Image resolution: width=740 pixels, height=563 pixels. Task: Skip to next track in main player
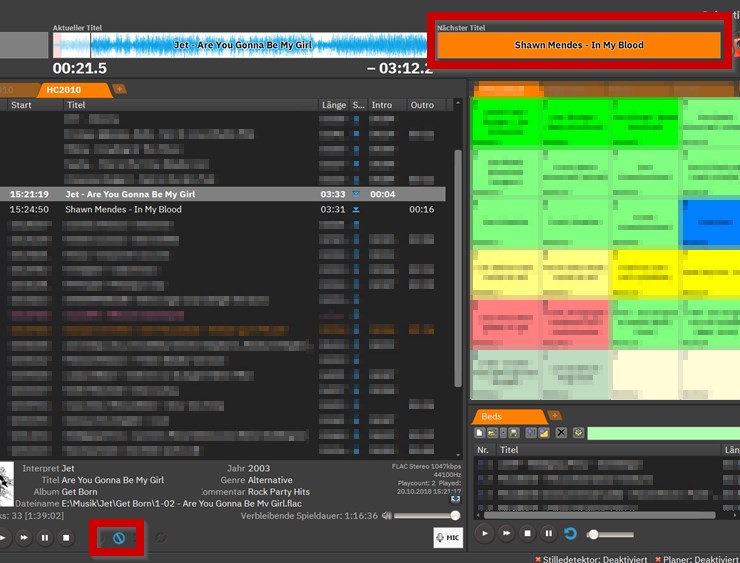(24, 538)
